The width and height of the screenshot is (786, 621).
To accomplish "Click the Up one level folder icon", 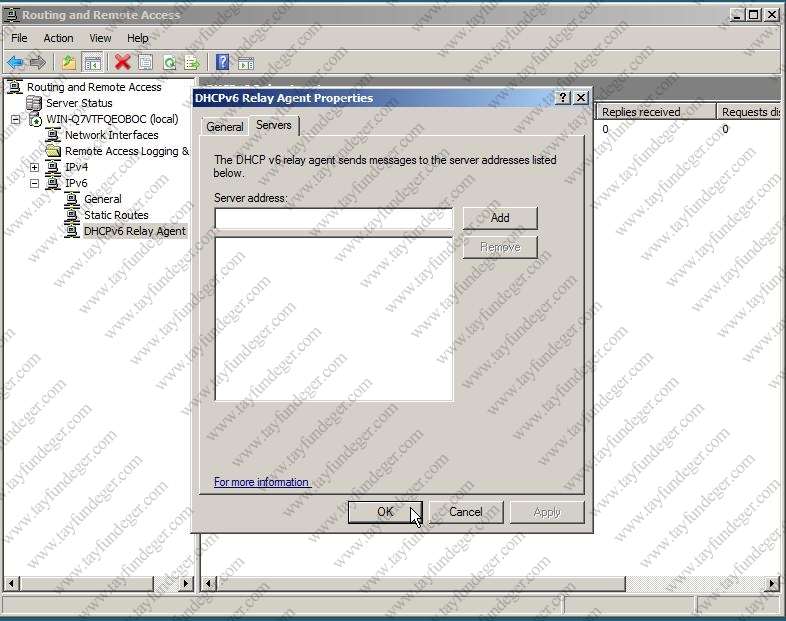I will [69, 63].
